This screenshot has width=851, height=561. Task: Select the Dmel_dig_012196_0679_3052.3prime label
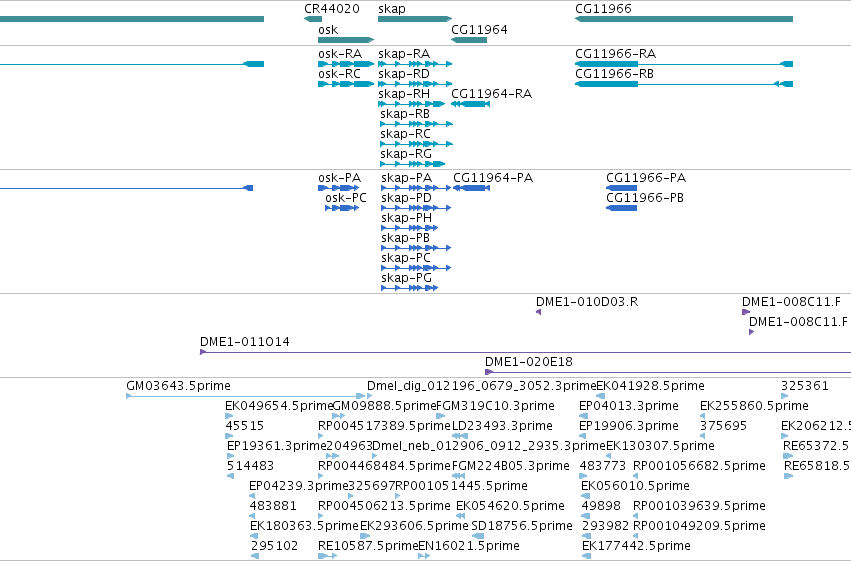pyautogui.click(x=481, y=386)
